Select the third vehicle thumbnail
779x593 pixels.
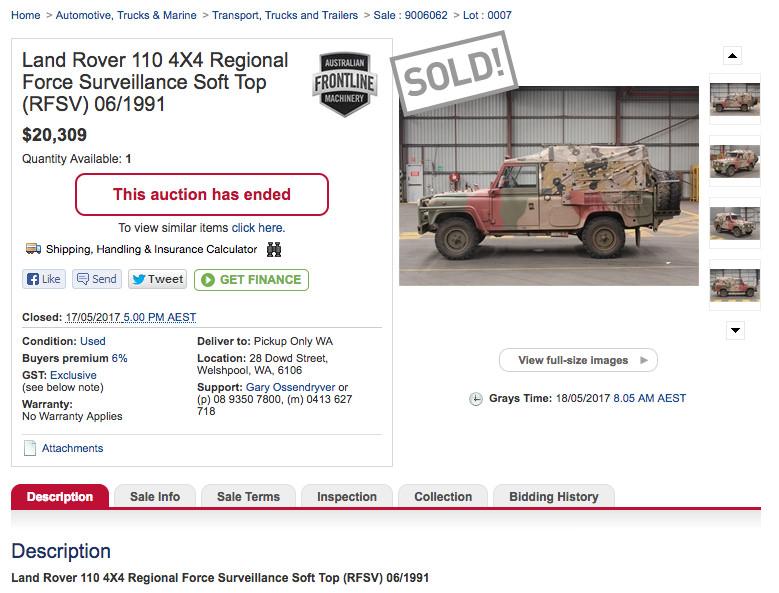[x=734, y=223]
